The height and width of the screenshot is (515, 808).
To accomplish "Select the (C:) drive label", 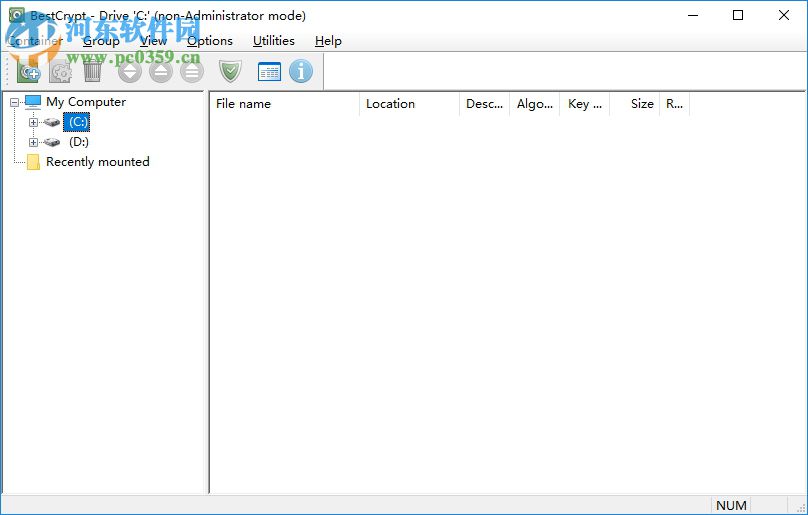I will 77,122.
